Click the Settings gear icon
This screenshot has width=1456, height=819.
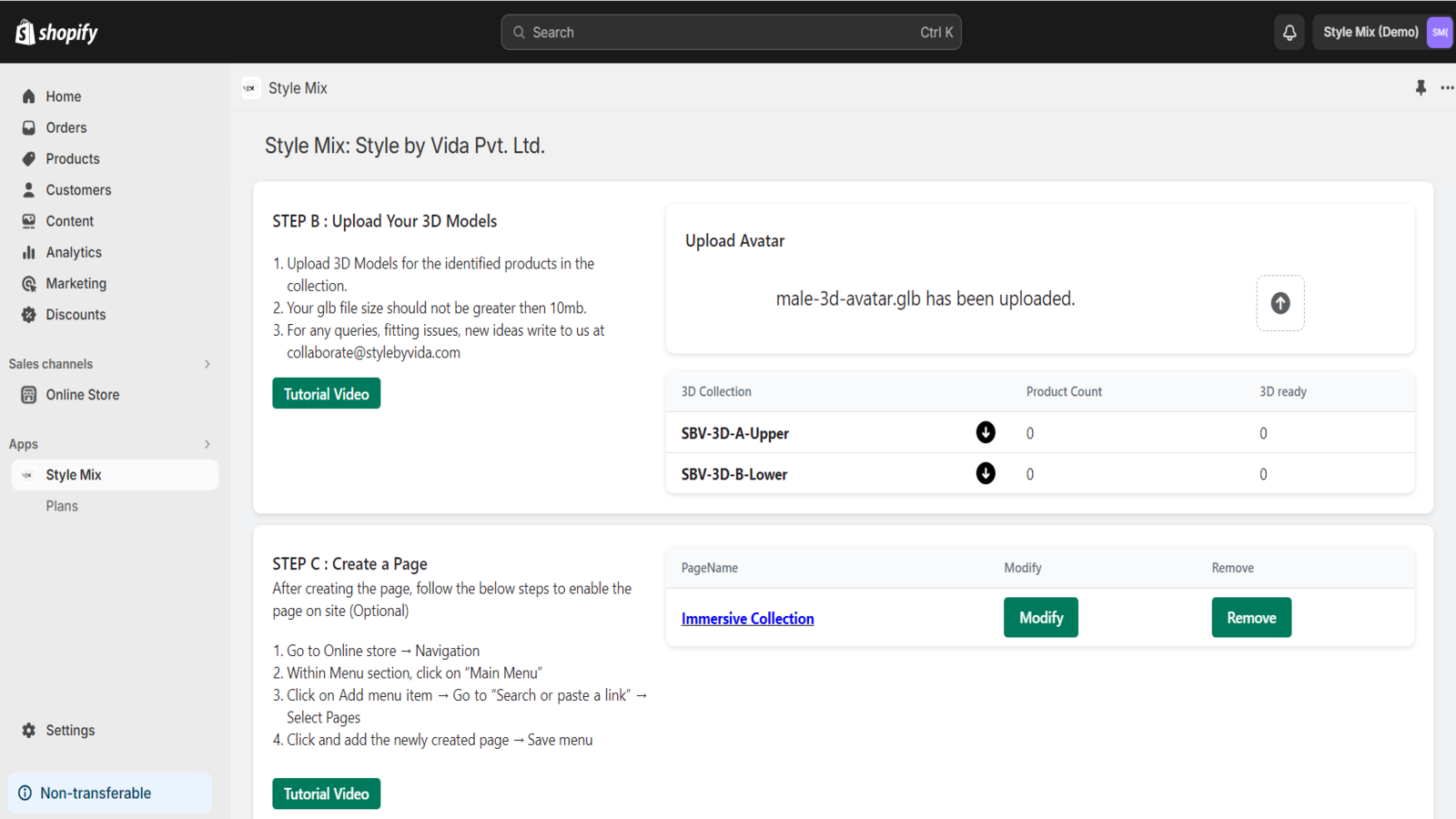(x=29, y=730)
